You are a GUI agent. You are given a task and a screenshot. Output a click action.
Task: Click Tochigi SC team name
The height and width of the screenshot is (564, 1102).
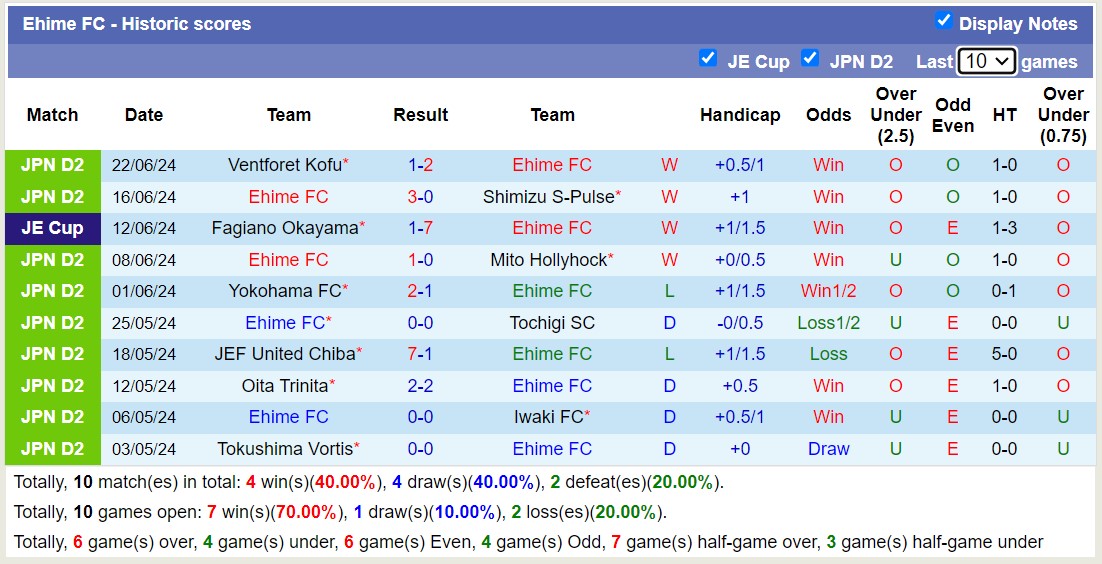[x=552, y=323]
